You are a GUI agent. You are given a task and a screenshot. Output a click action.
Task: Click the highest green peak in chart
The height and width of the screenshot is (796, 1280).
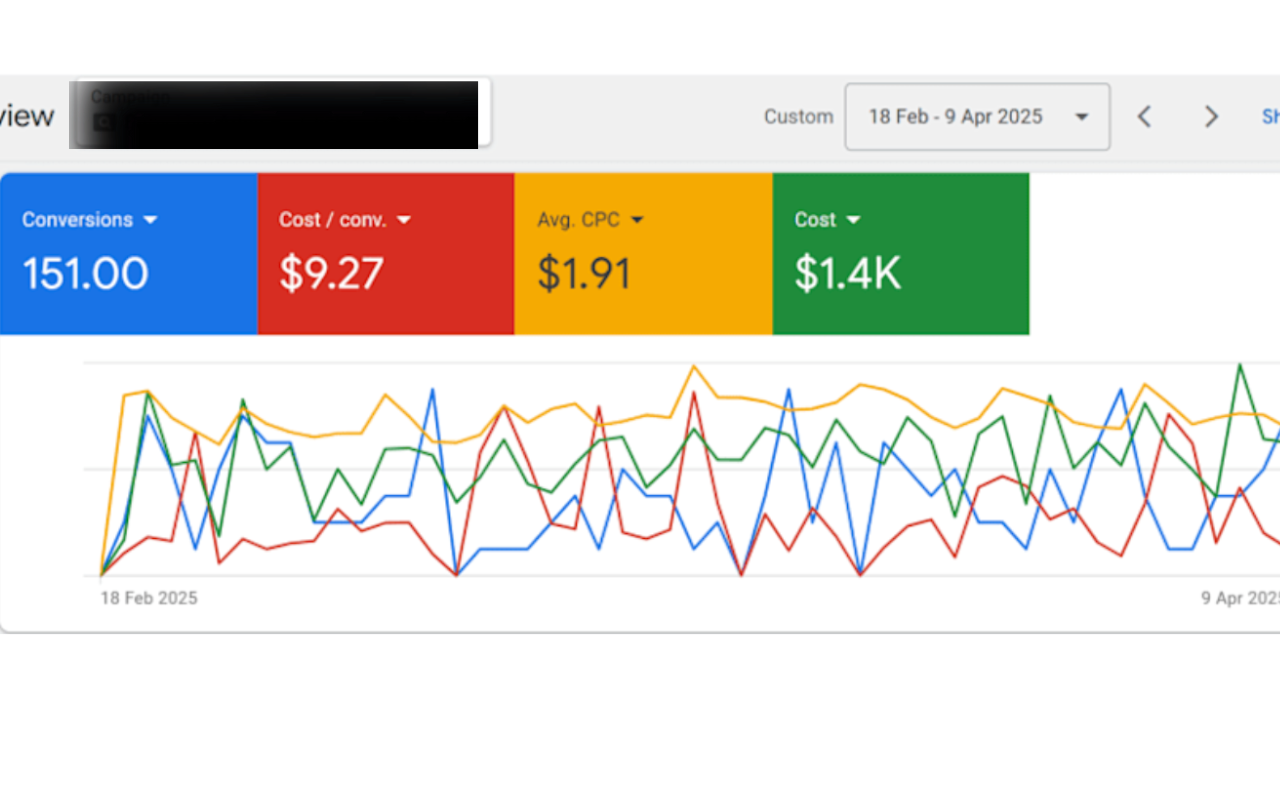(1240, 365)
